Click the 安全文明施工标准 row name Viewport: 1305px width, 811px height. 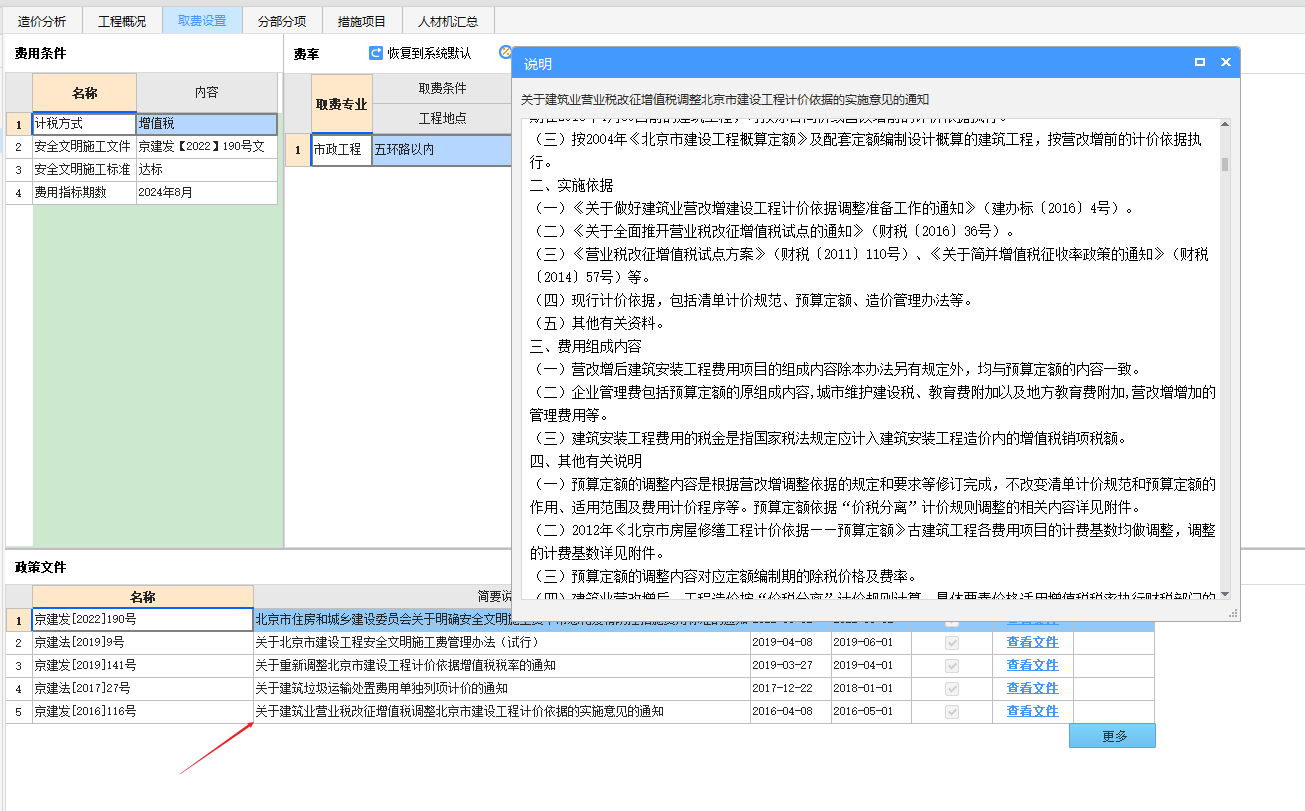(x=84, y=170)
